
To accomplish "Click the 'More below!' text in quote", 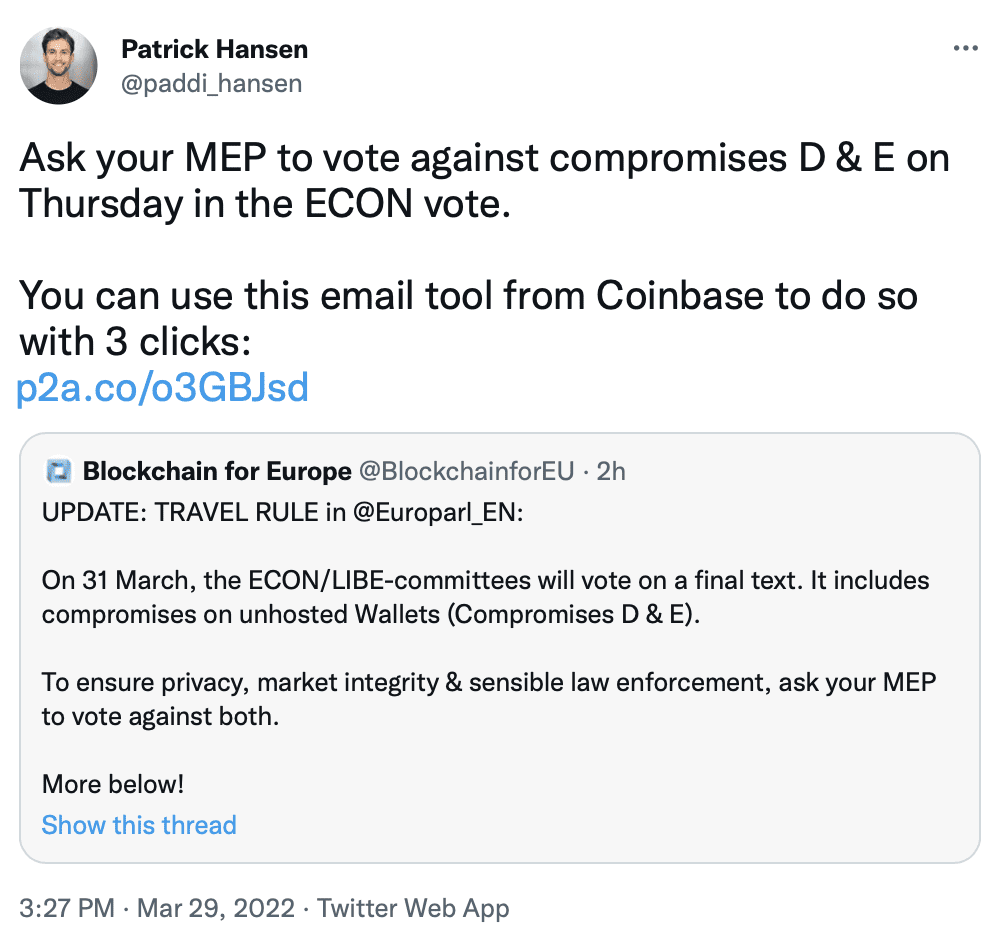I will pos(113,784).
